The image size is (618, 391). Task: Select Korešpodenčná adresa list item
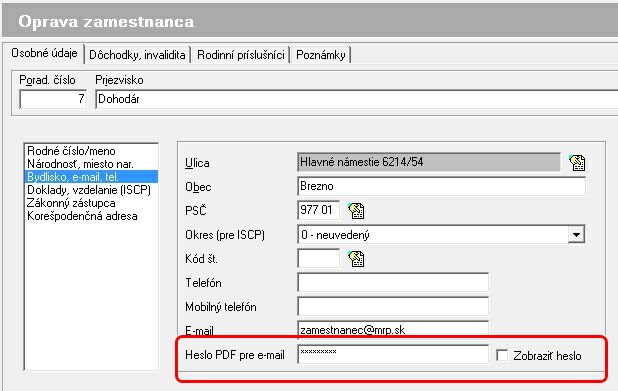91,216
